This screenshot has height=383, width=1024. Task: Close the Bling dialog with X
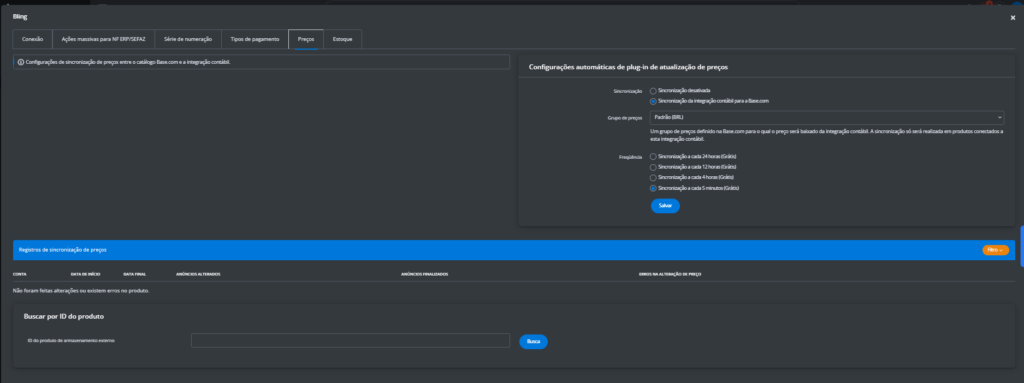pos(1013,18)
